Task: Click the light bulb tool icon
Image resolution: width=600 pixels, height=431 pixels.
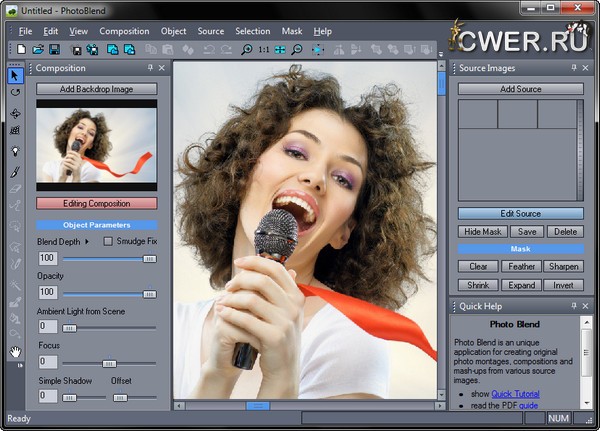Action: click(x=15, y=151)
